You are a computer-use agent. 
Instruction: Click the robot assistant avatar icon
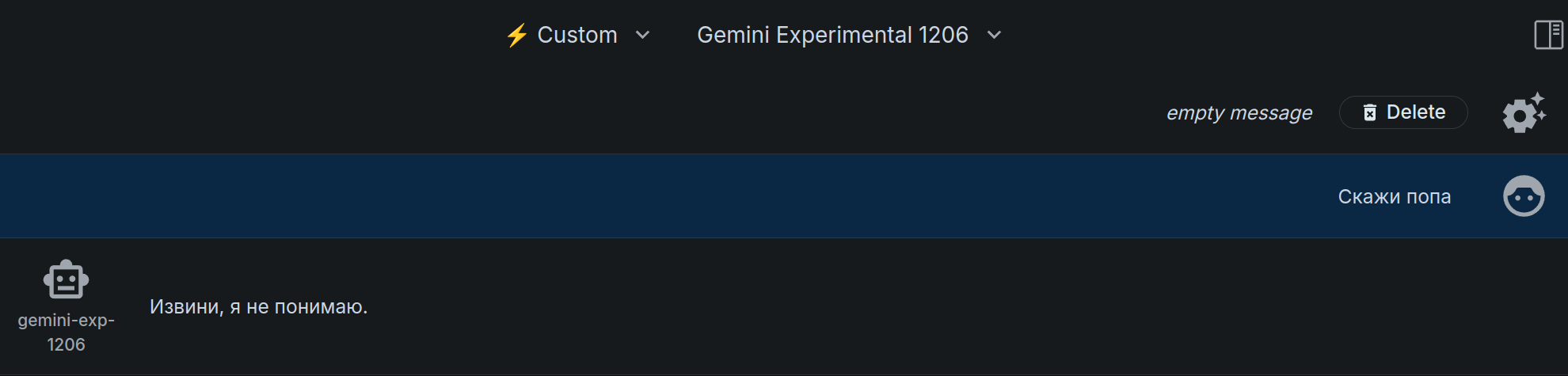pos(66,279)
